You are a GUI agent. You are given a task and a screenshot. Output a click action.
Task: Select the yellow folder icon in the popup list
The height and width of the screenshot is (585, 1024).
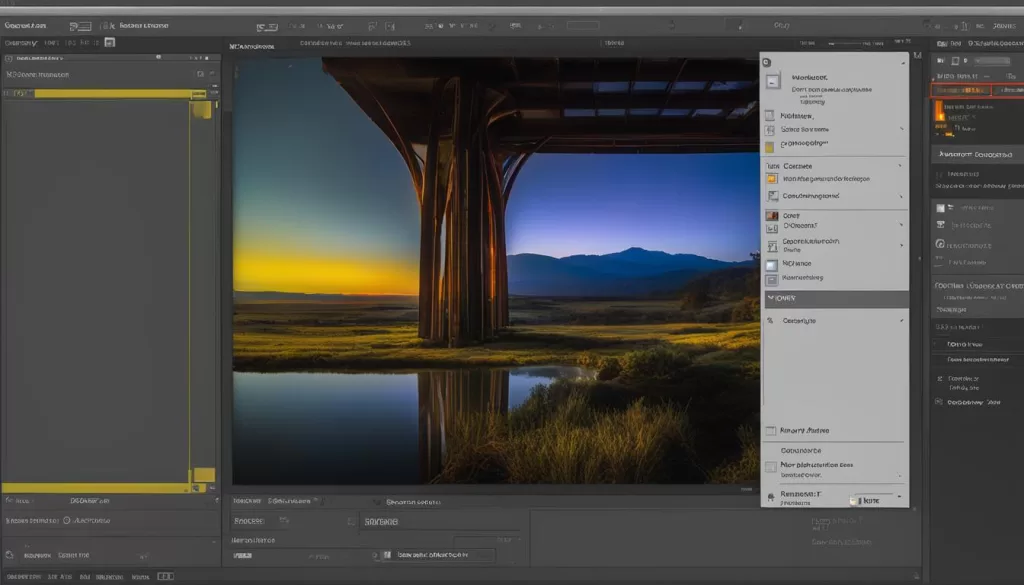(x=771, y=147)
